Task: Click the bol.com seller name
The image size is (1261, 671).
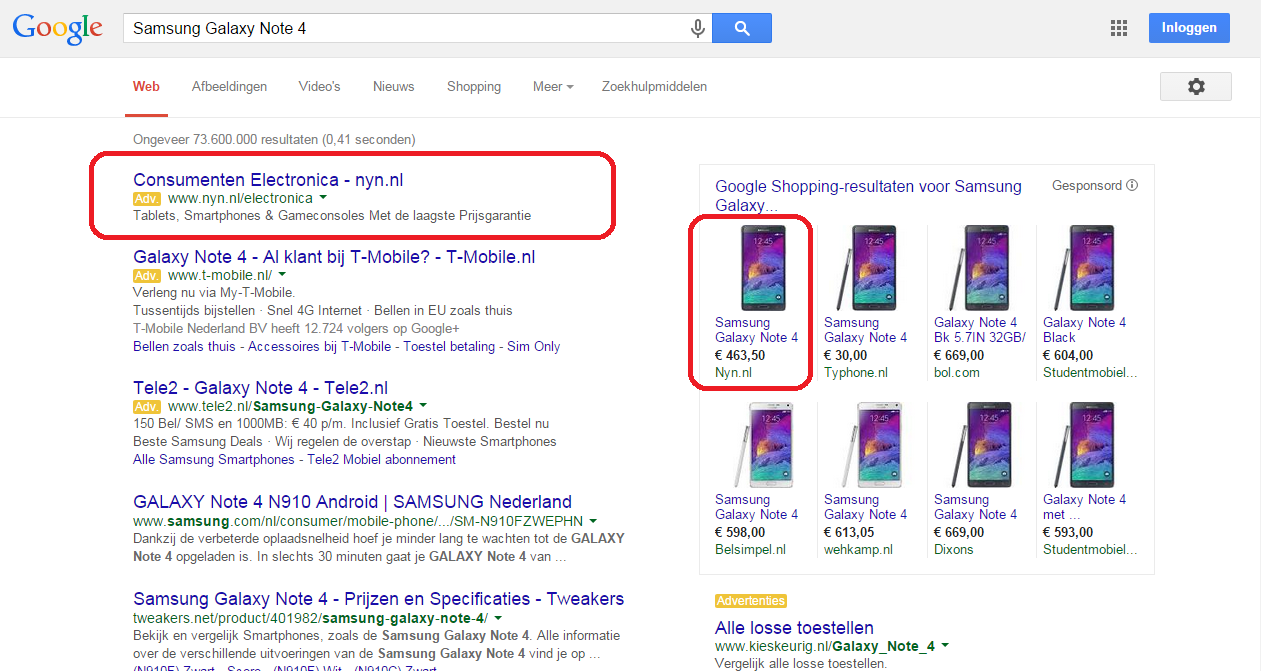Action: [957, 372]
